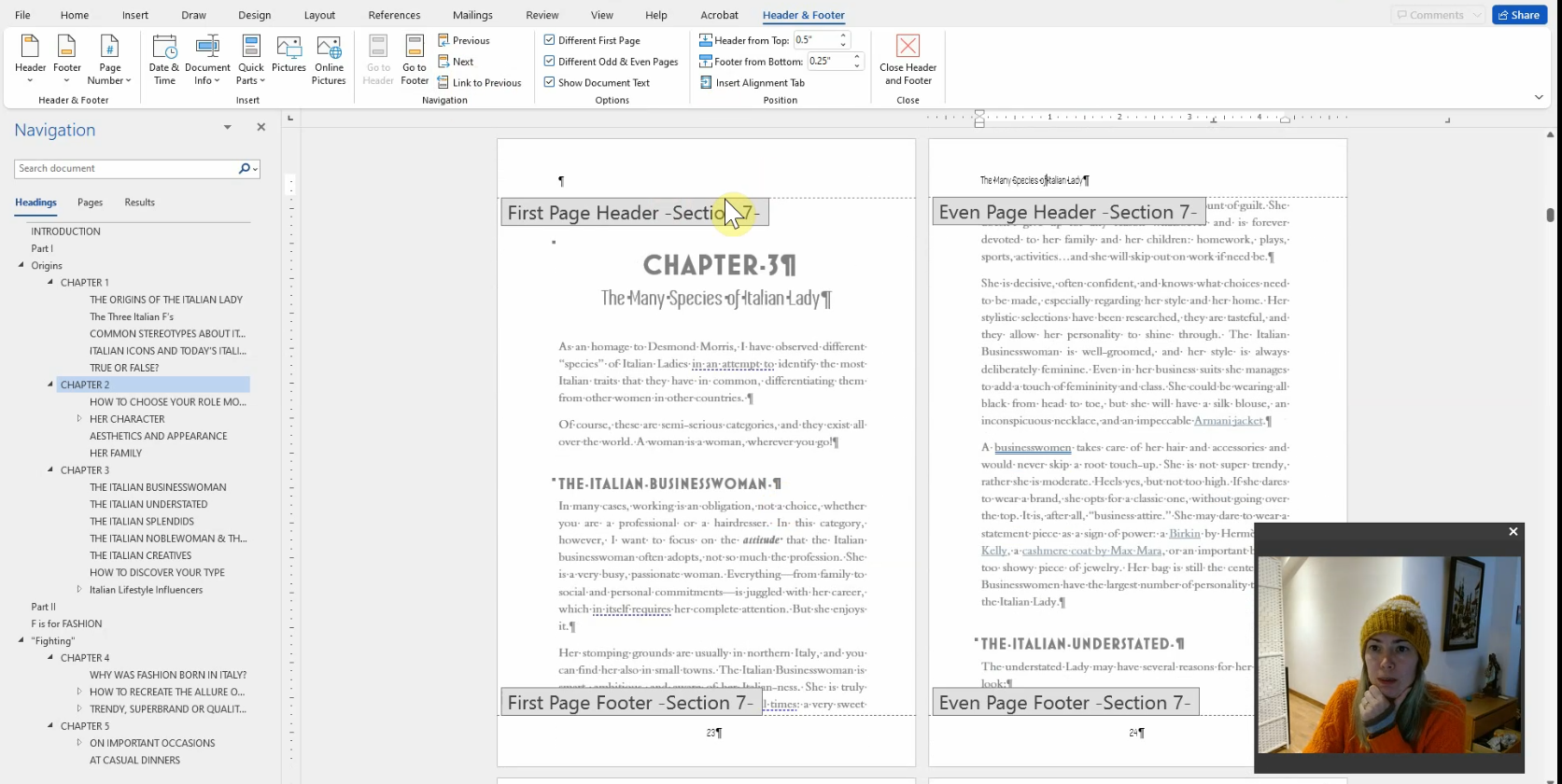Click the Share button
This screenshot has height=784, width=1562.
(1519, 15)
